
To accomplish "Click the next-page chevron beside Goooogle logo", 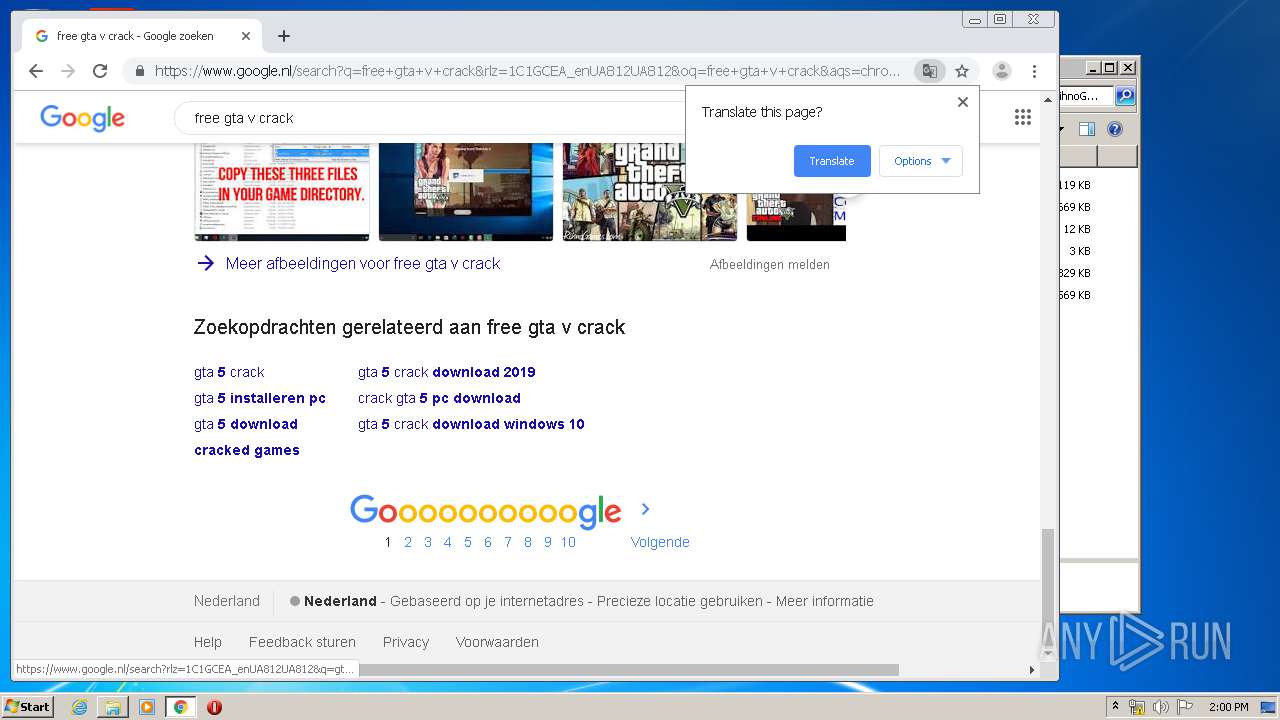I will (645, 509).
